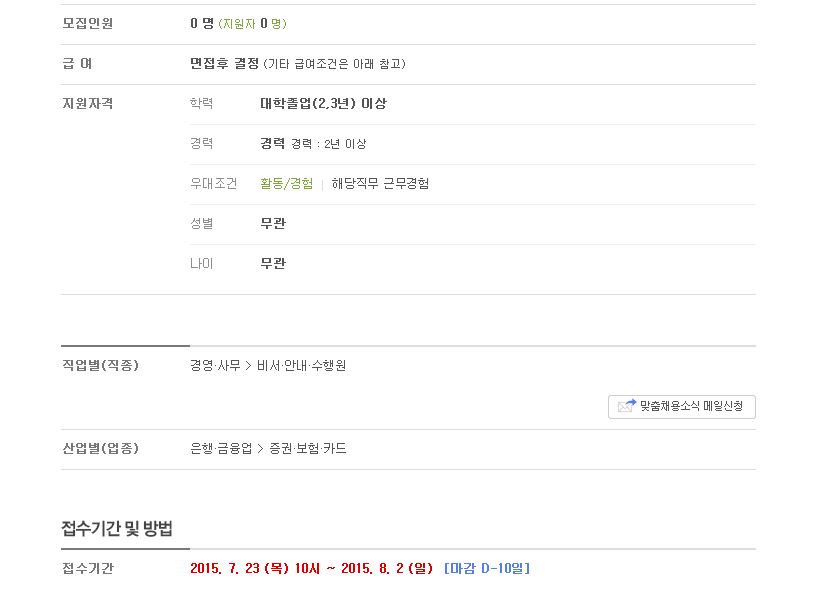Viewport: 818px width, 589px height.
Task: Click 증권·보험·카드 industry subcategory
Action: pyautogui.click(x=308, y=448)
